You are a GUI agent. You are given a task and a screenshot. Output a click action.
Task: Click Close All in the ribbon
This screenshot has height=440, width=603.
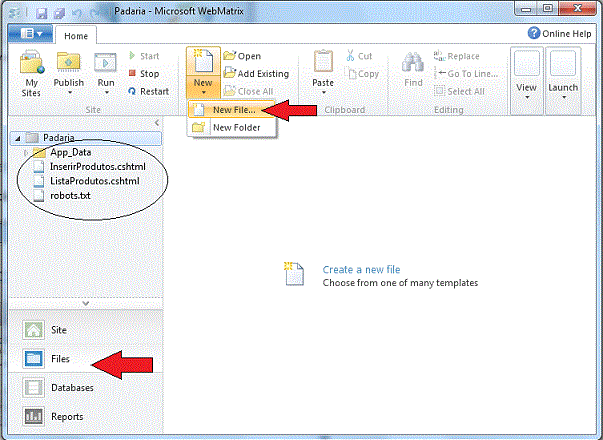coord(248,92)
